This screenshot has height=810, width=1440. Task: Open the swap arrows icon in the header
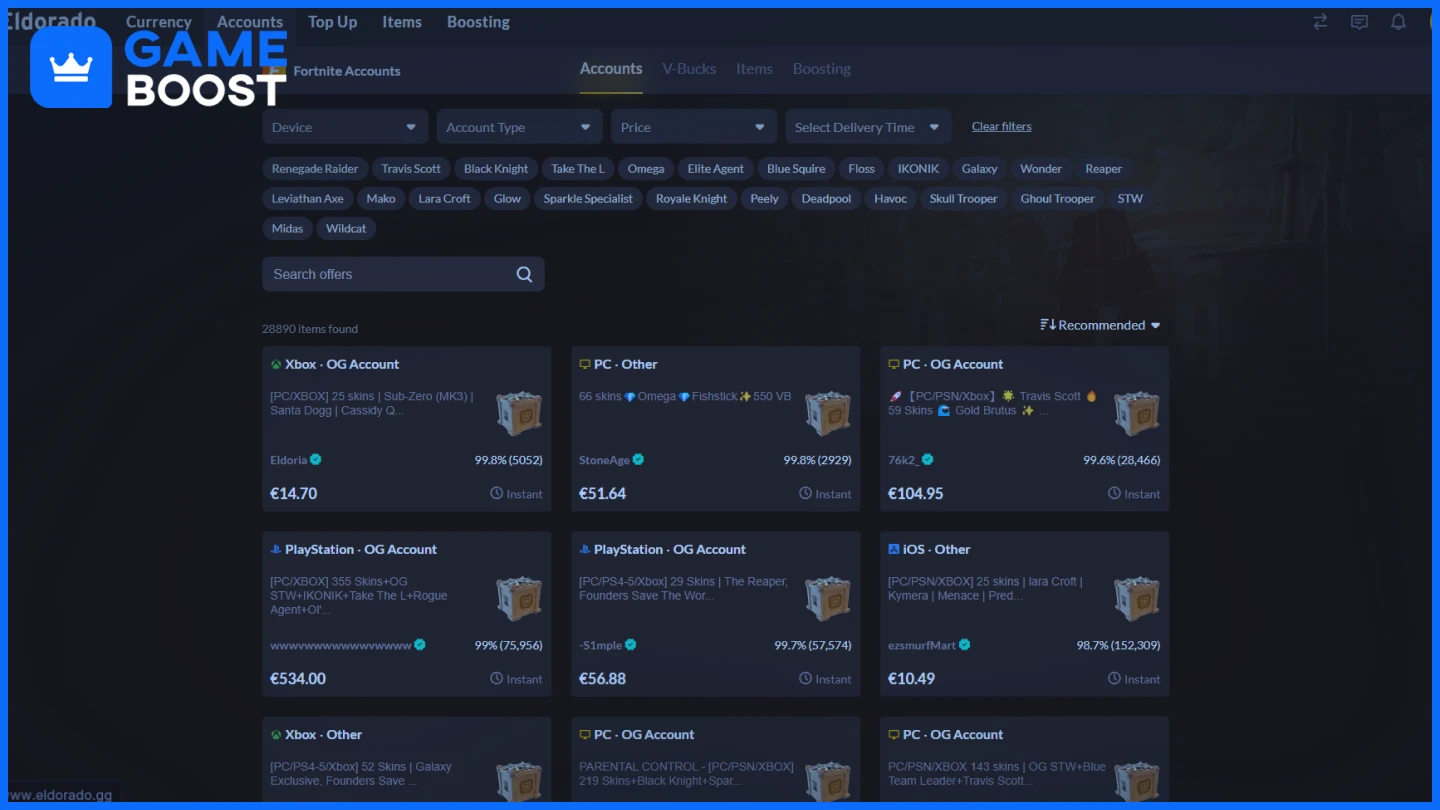1320,22
